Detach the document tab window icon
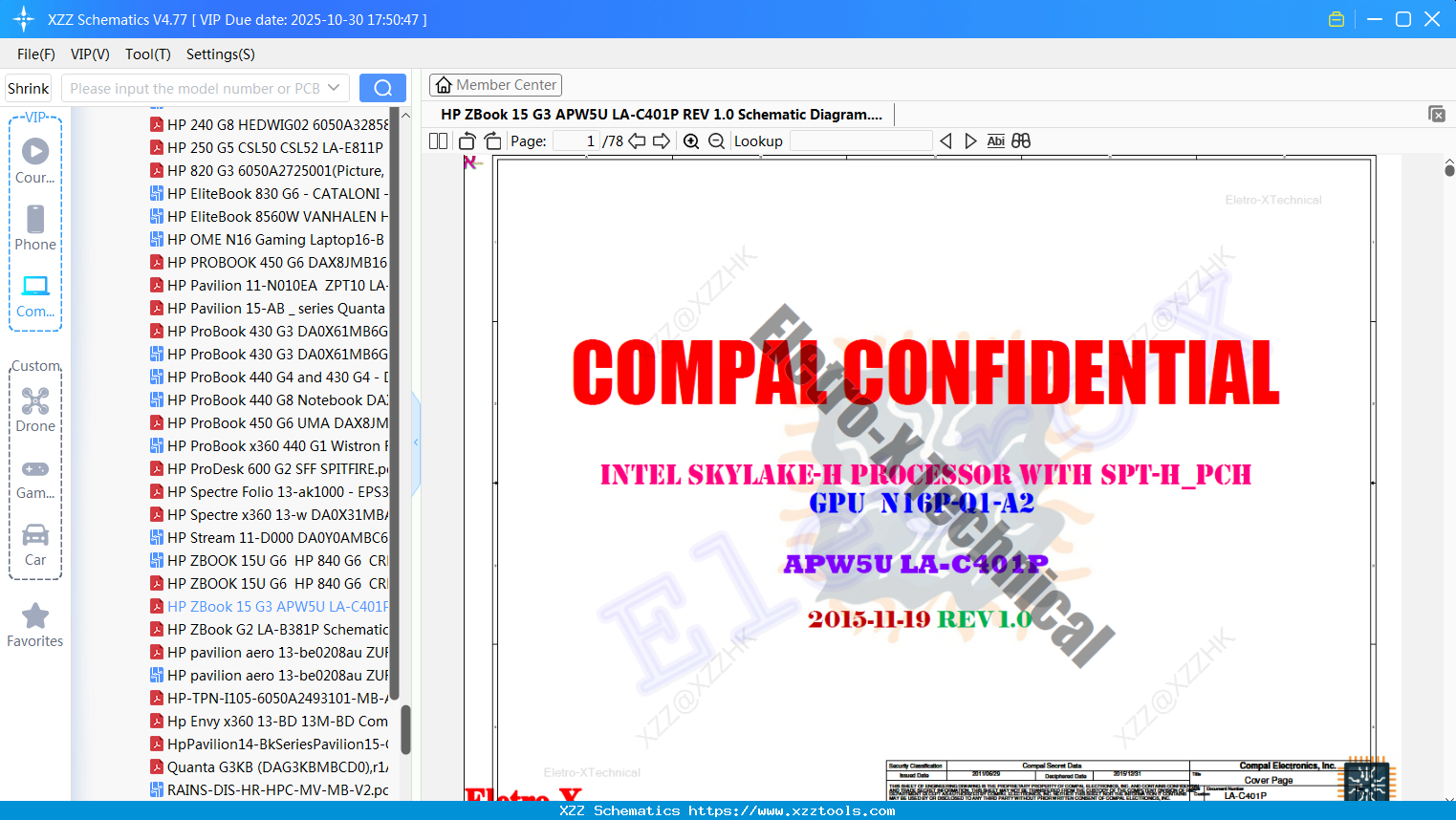The height and width of the screenshot is (820, 1456). coord(1437,114)
